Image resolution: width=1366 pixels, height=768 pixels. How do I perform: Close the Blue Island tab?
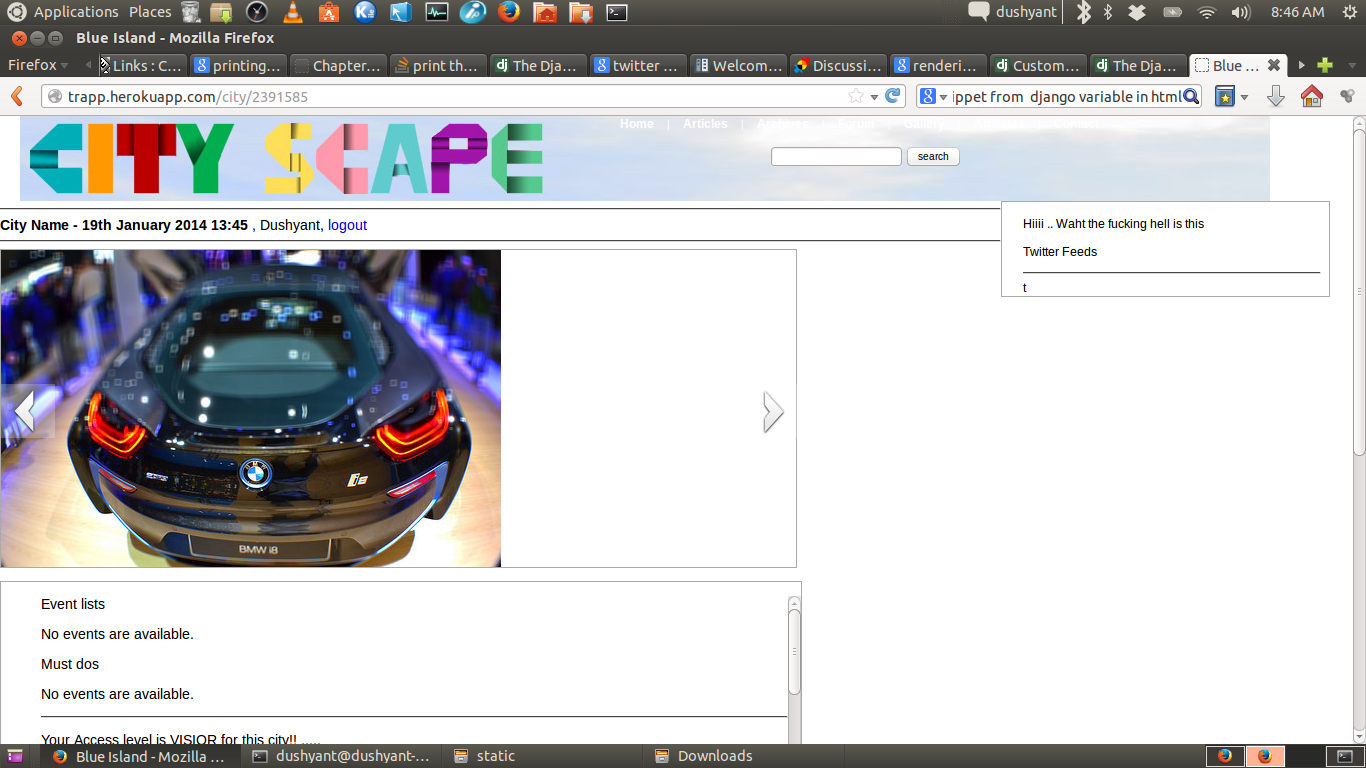point(1274,65)
